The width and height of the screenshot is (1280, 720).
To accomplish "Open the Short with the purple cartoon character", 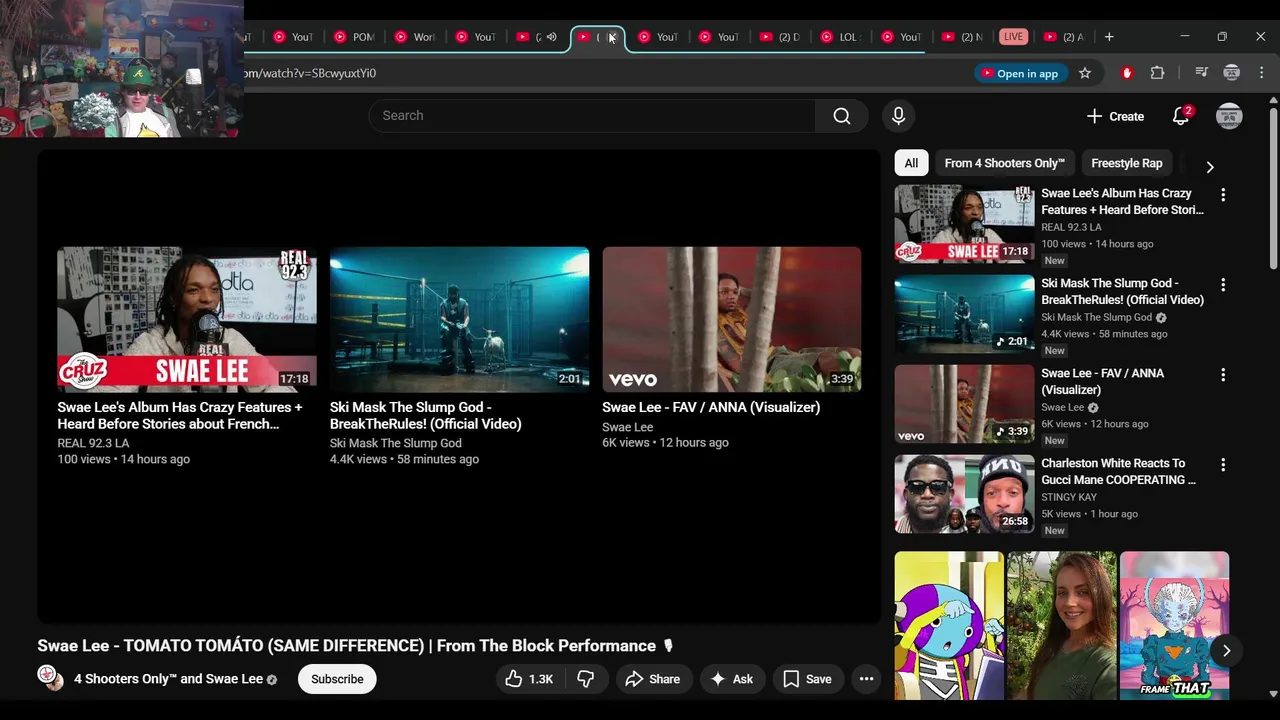I will tap(949, 625).
